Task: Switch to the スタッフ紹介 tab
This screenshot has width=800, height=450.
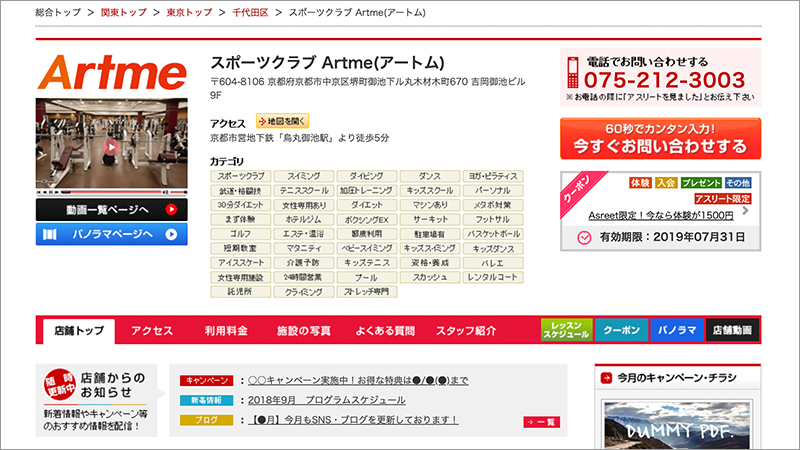Action: tap(466, 331)
